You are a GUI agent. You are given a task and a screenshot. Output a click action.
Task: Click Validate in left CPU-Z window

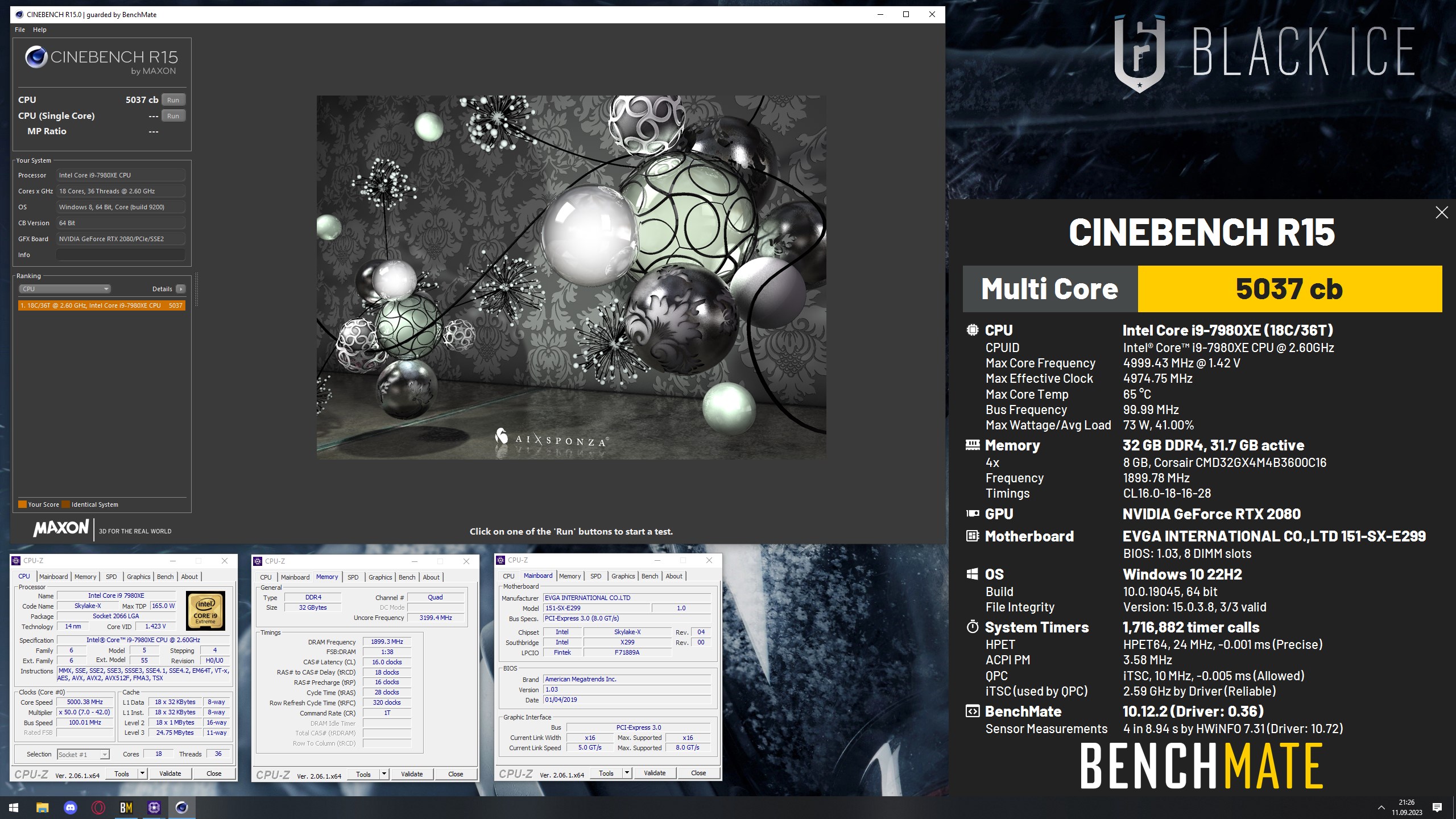(170, 774)
